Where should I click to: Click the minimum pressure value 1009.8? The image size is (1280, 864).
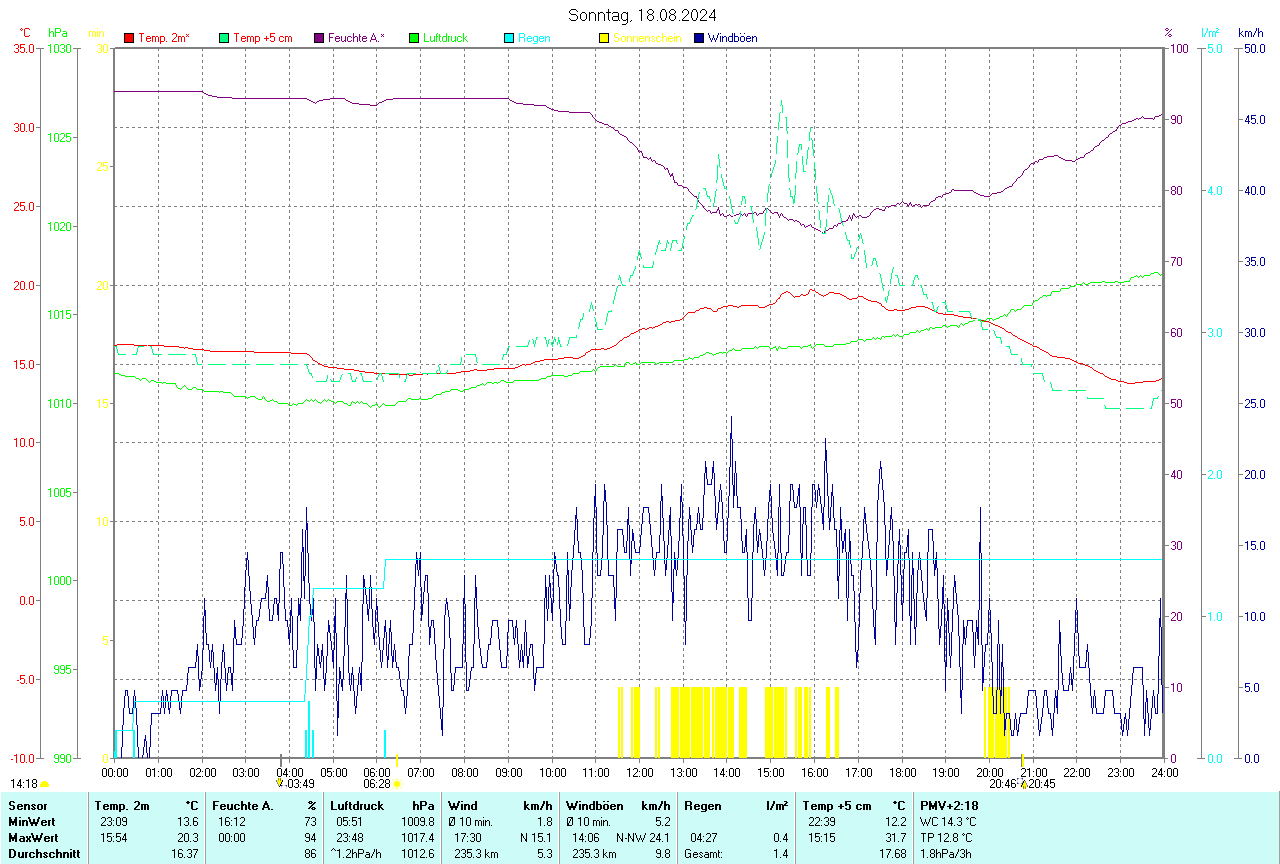(x=418, y=821)
